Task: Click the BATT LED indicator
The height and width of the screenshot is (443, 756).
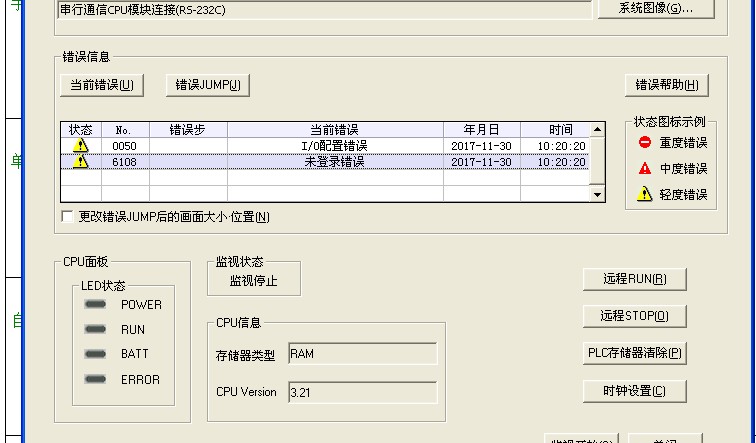Action: coord(96,354)
